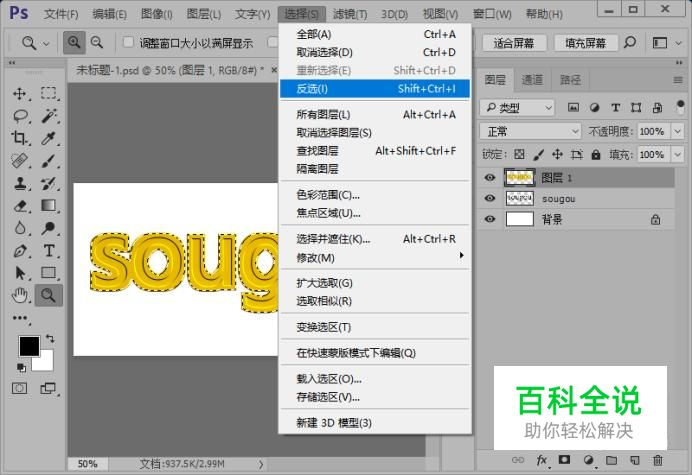692x475 pixels.
Task: Select the Lasso tool
Action: coord(20,116)
